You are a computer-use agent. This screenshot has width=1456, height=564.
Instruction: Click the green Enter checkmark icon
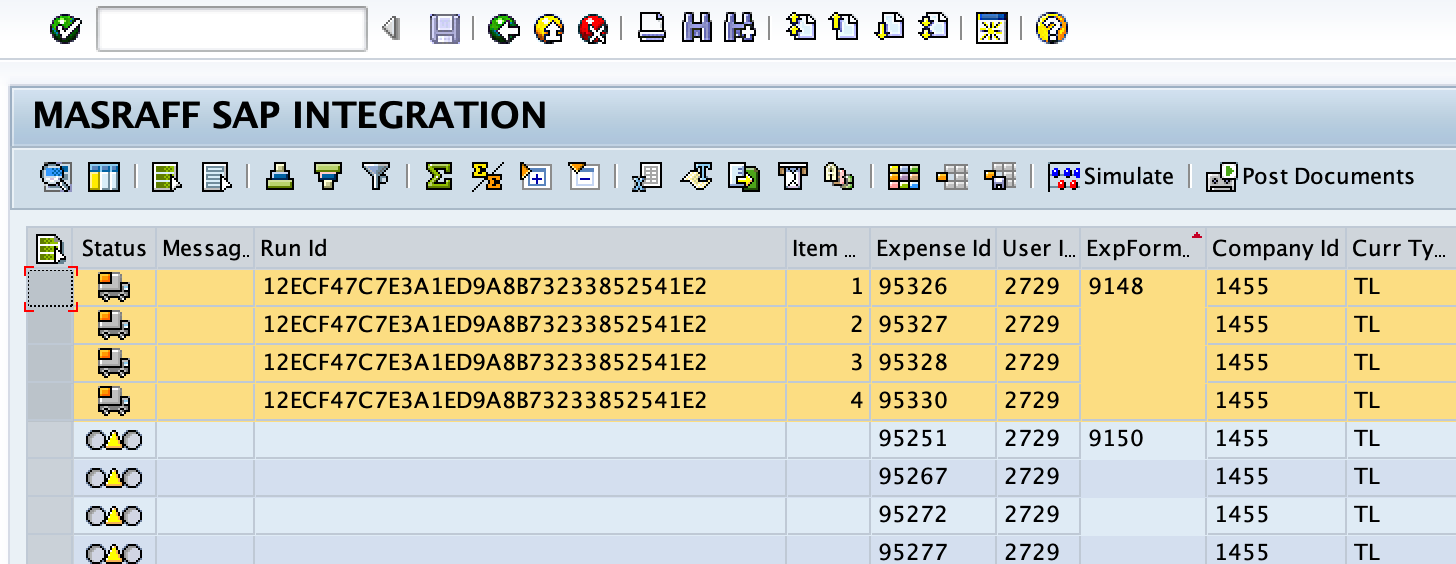point(66,29)
